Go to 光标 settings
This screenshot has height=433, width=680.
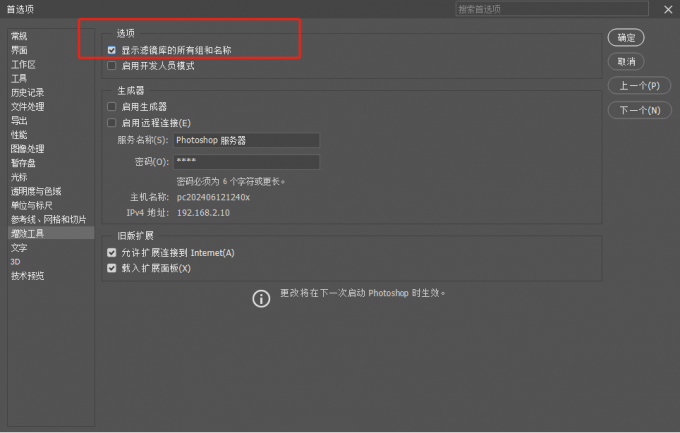[x=19, y=177]
